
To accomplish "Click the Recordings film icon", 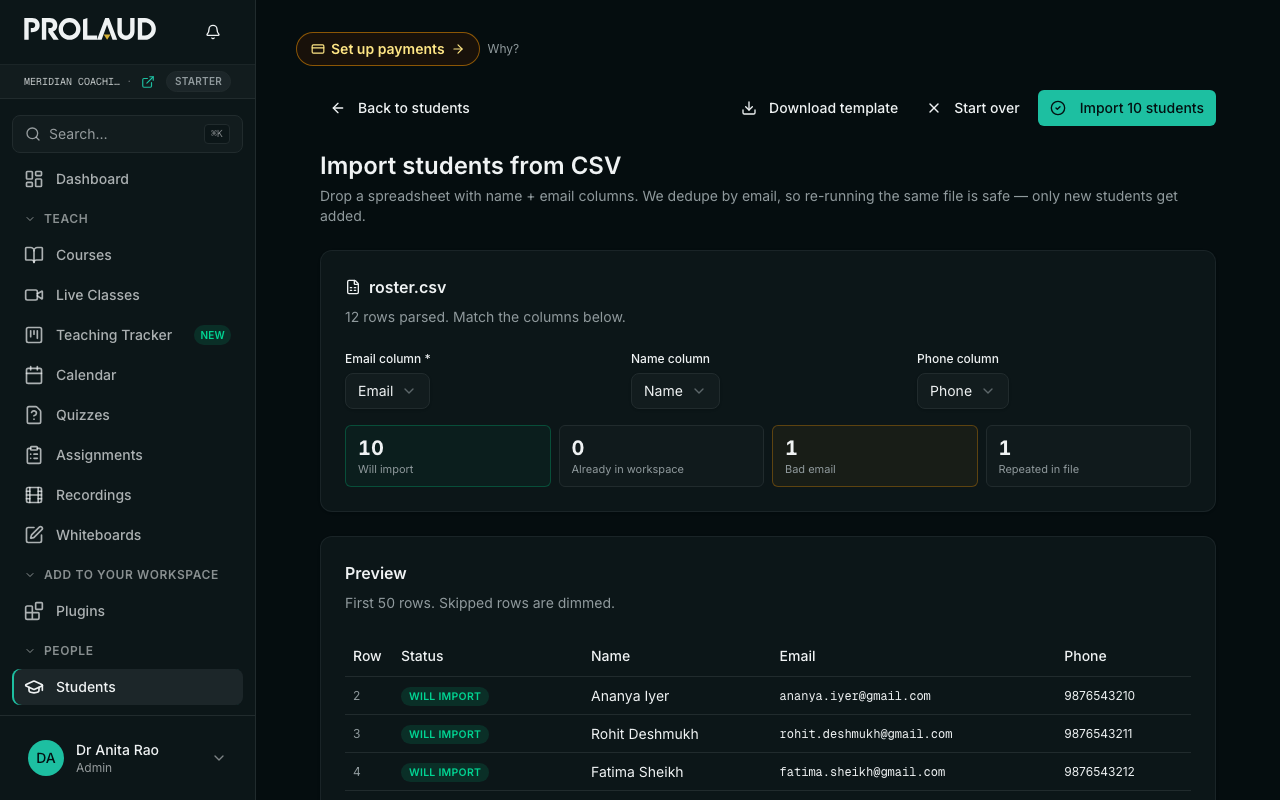I will click(x=34, y=495).
